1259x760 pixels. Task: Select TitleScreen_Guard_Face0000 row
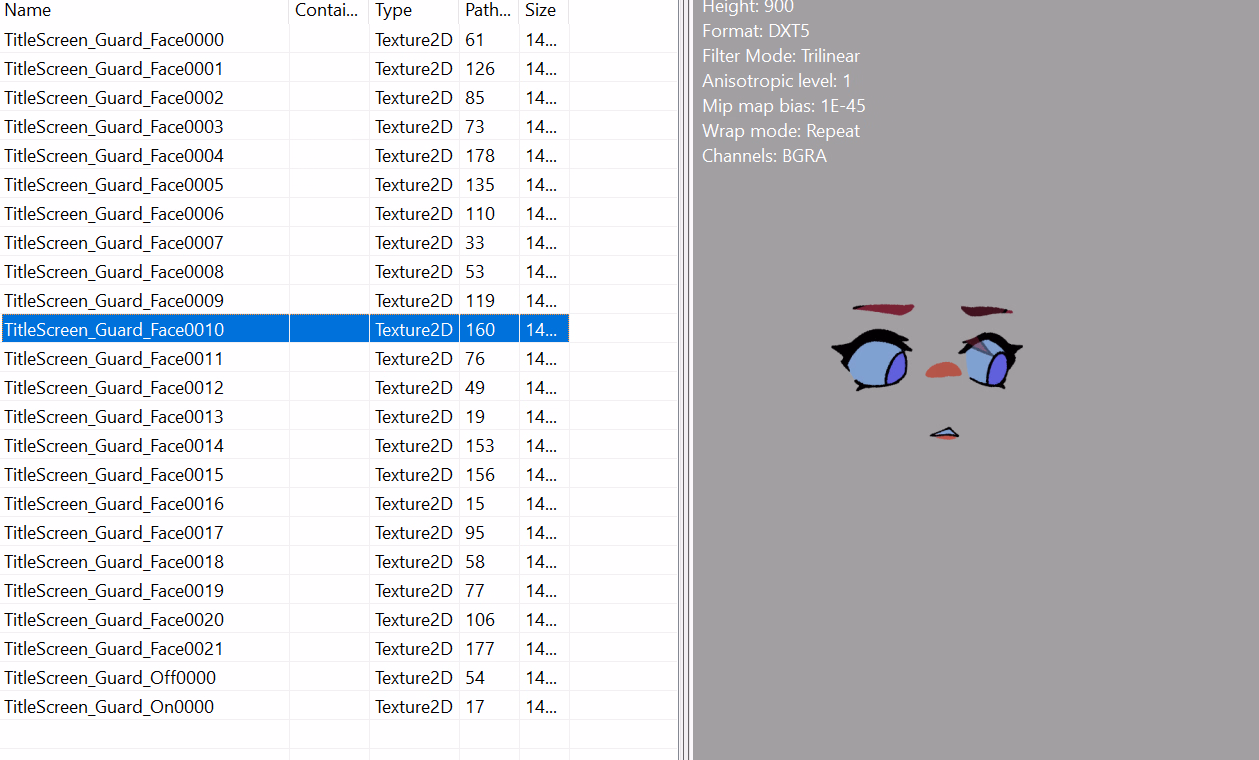pos(114,40)
